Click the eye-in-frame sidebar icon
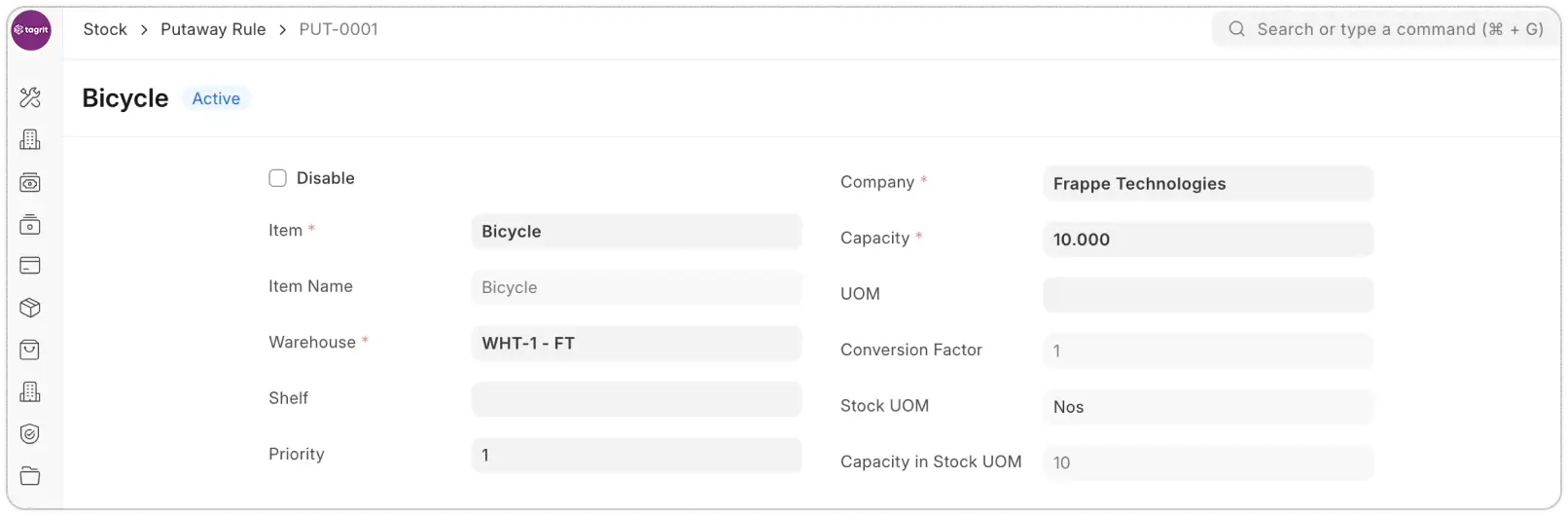The width and height of the screenshot is (1568, 516). click(30, 183)
